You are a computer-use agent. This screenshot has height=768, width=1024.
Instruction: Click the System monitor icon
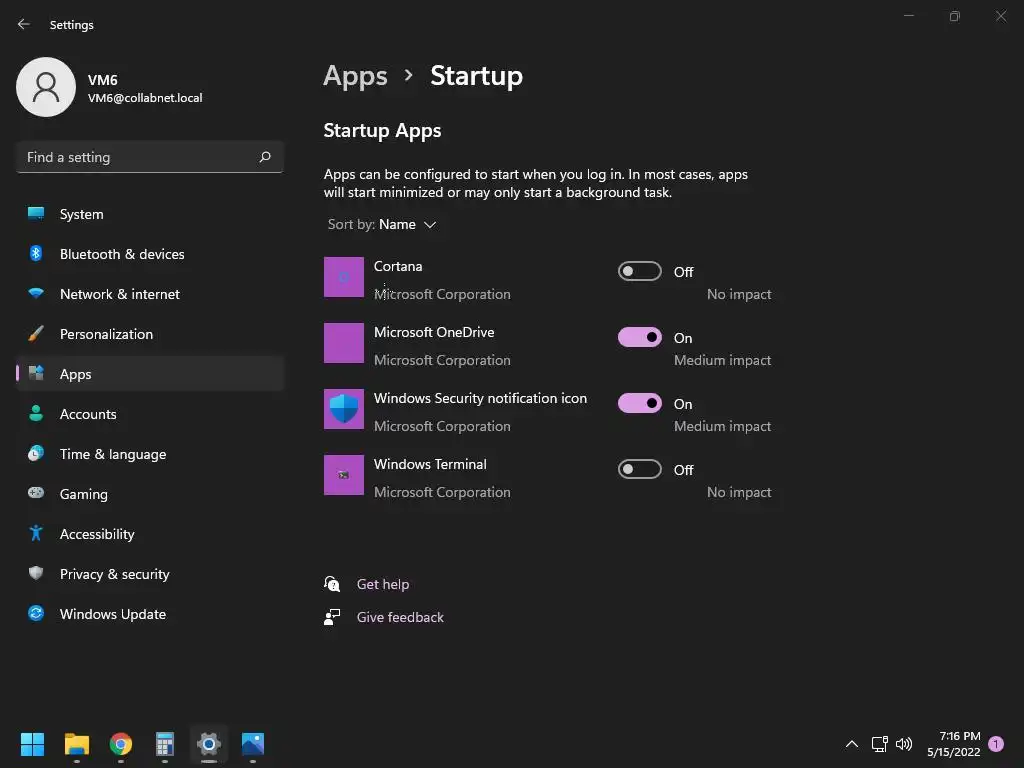tap(36, 214)
